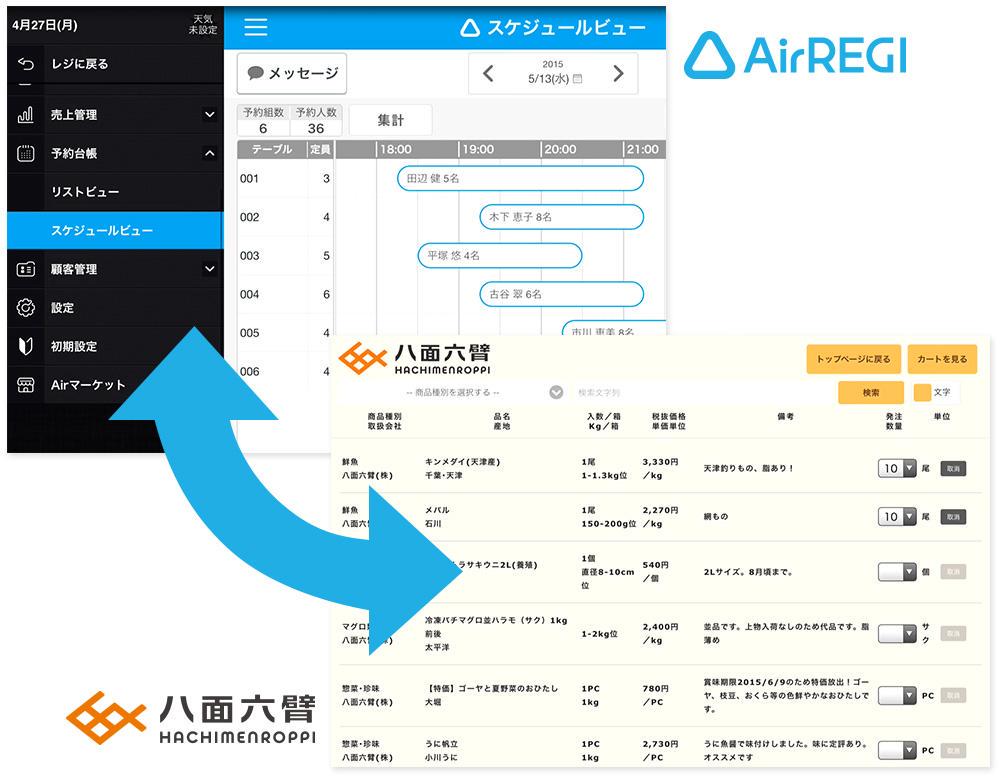This screenshot has width=1000, height=778.
Task: Click table row 004 in schedule
Action: [x=285, y=294]
